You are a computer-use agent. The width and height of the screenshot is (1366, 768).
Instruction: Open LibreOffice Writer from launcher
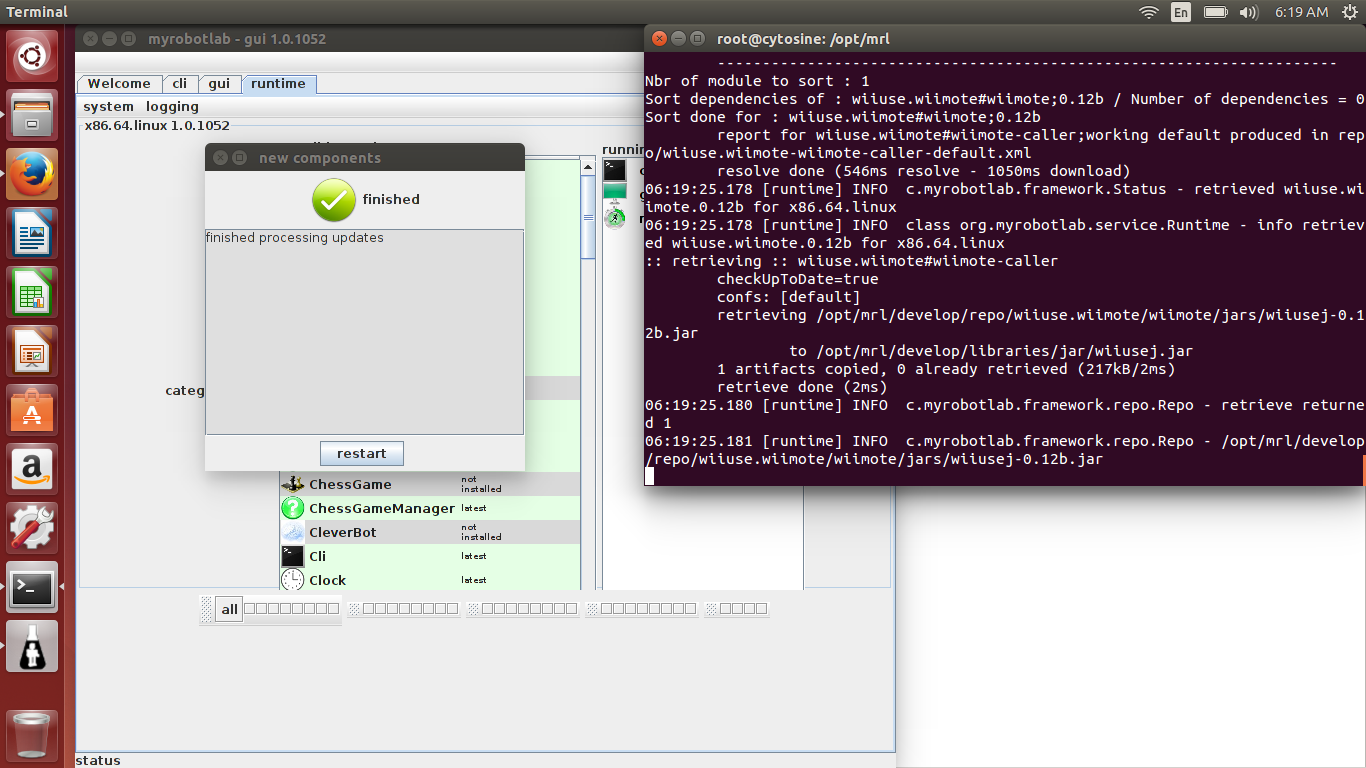point(32,233)
